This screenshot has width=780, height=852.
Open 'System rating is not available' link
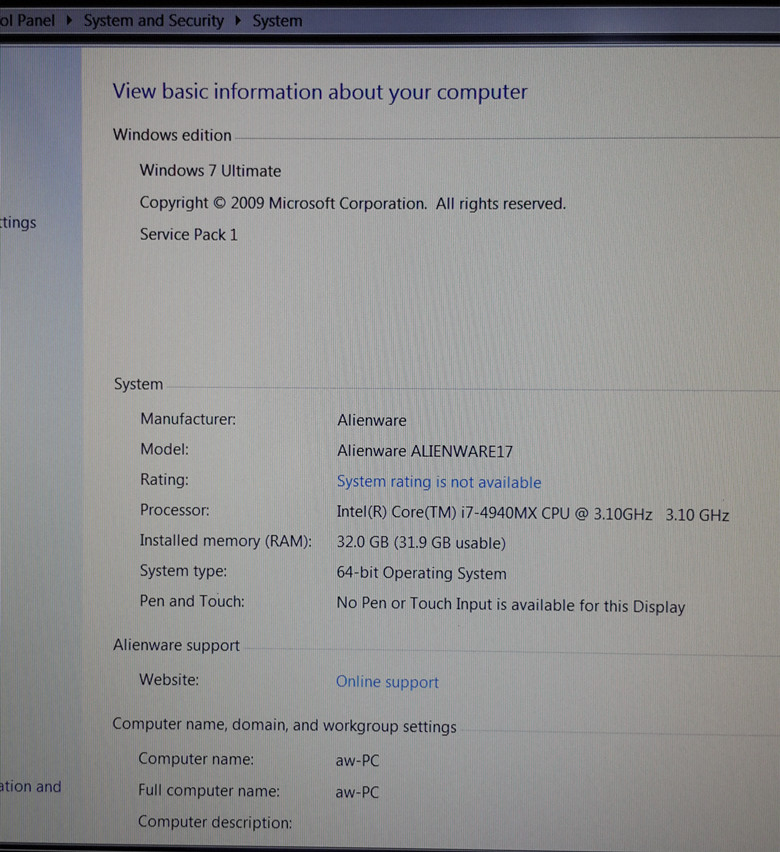point(439,482)
